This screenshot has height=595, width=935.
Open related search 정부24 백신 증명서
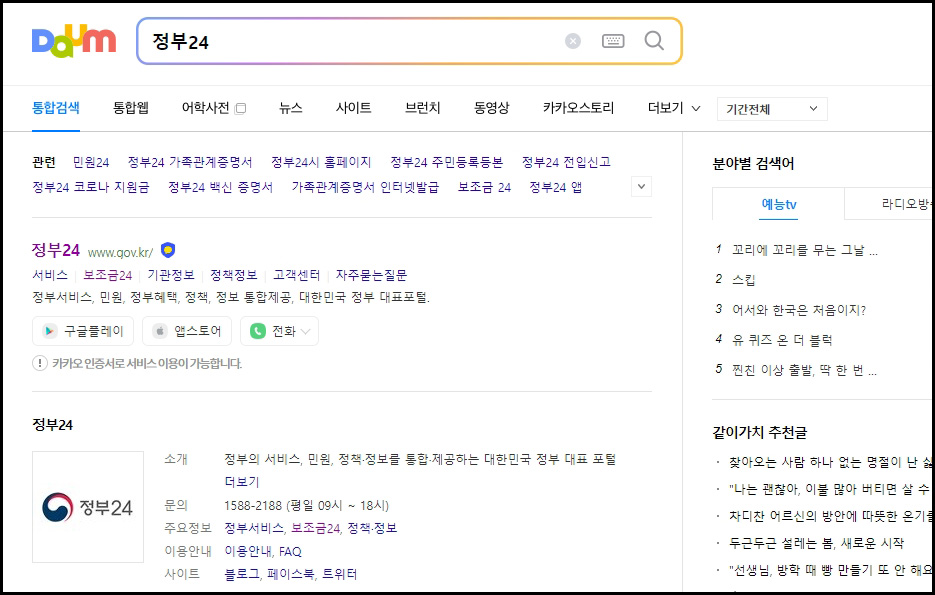[x=220, y=187]
